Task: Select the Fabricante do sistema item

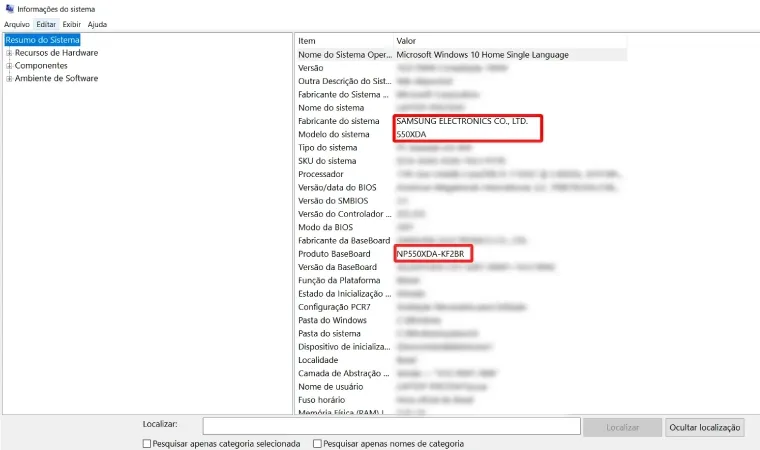Action: click(x=339, y=121)
